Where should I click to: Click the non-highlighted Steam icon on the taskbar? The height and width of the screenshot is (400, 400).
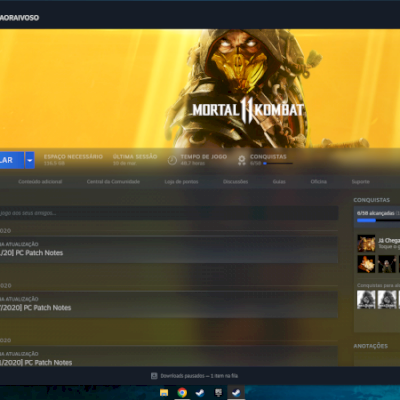pyautogui.click(x=200, y=392)
